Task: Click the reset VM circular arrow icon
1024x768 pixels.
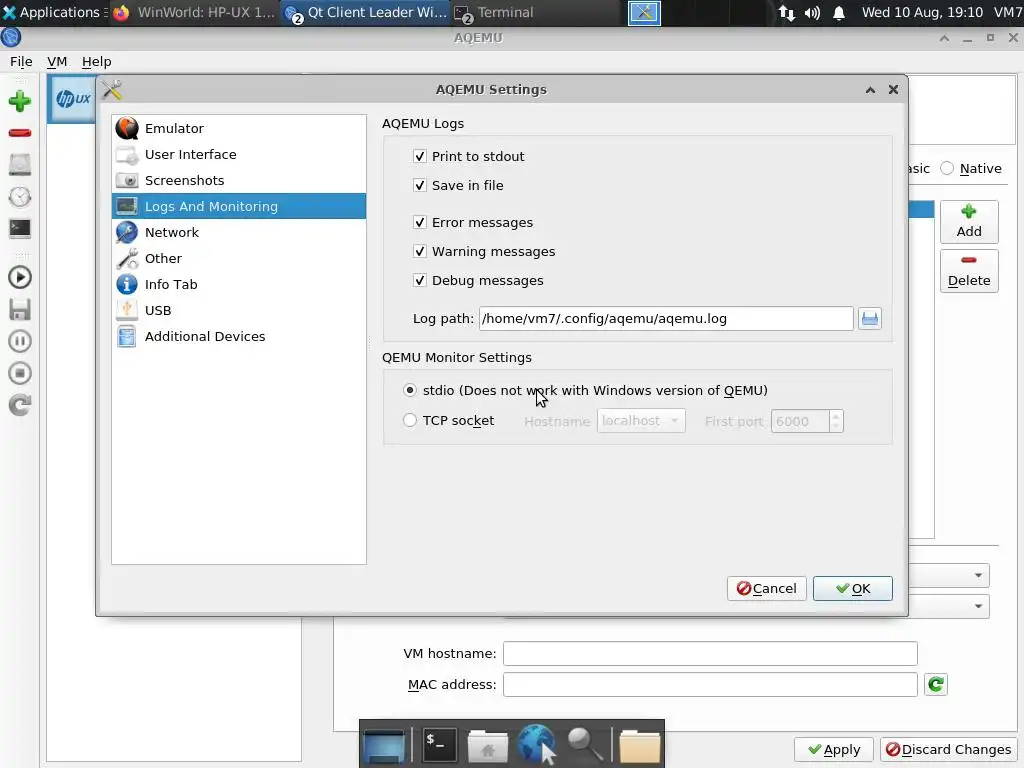Action: point(20,405)
